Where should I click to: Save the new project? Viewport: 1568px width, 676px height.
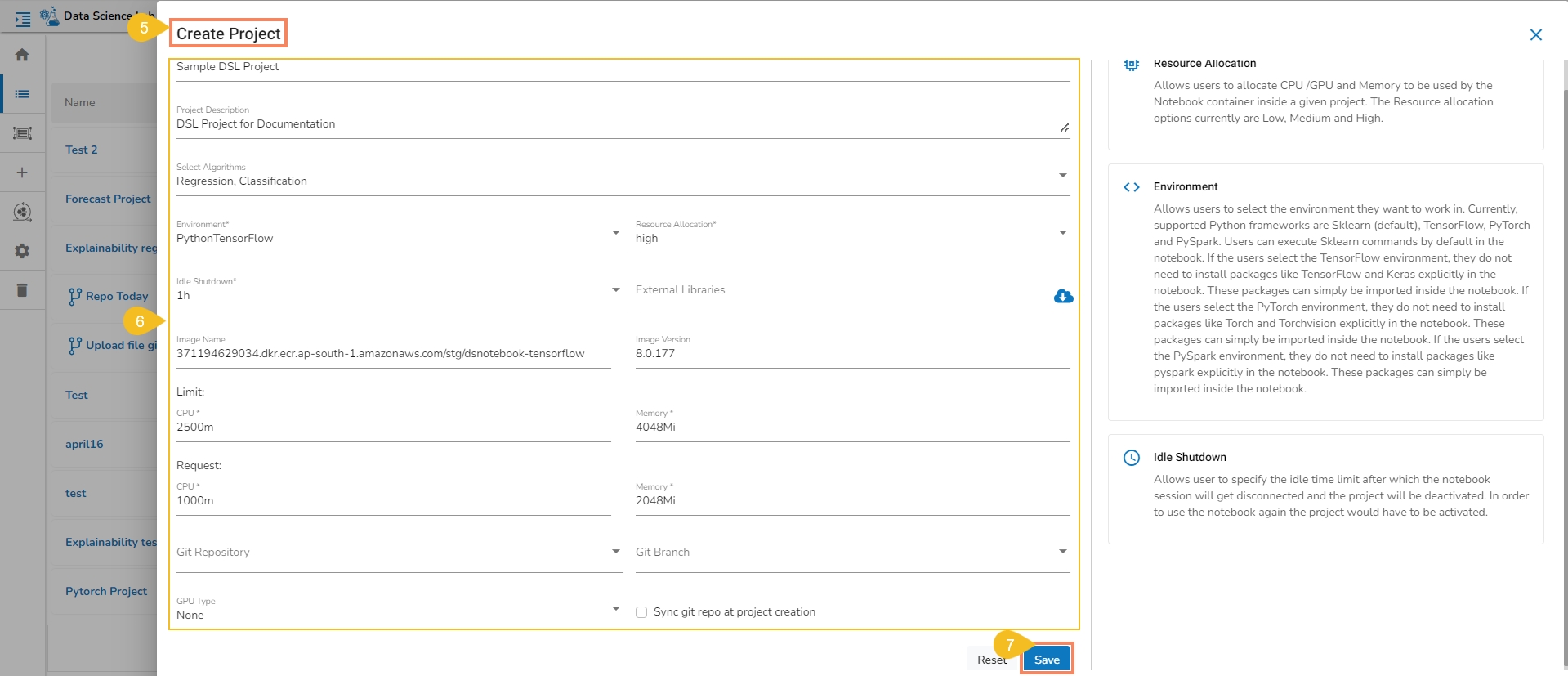(1047, 660)
